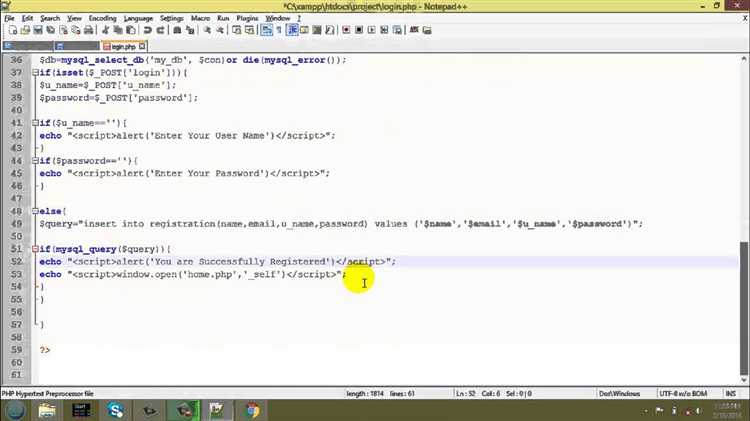Screen dimensions: 750x421
Task: Collapse the mysql_query fold at line 51
Action: tap(35, 249)
